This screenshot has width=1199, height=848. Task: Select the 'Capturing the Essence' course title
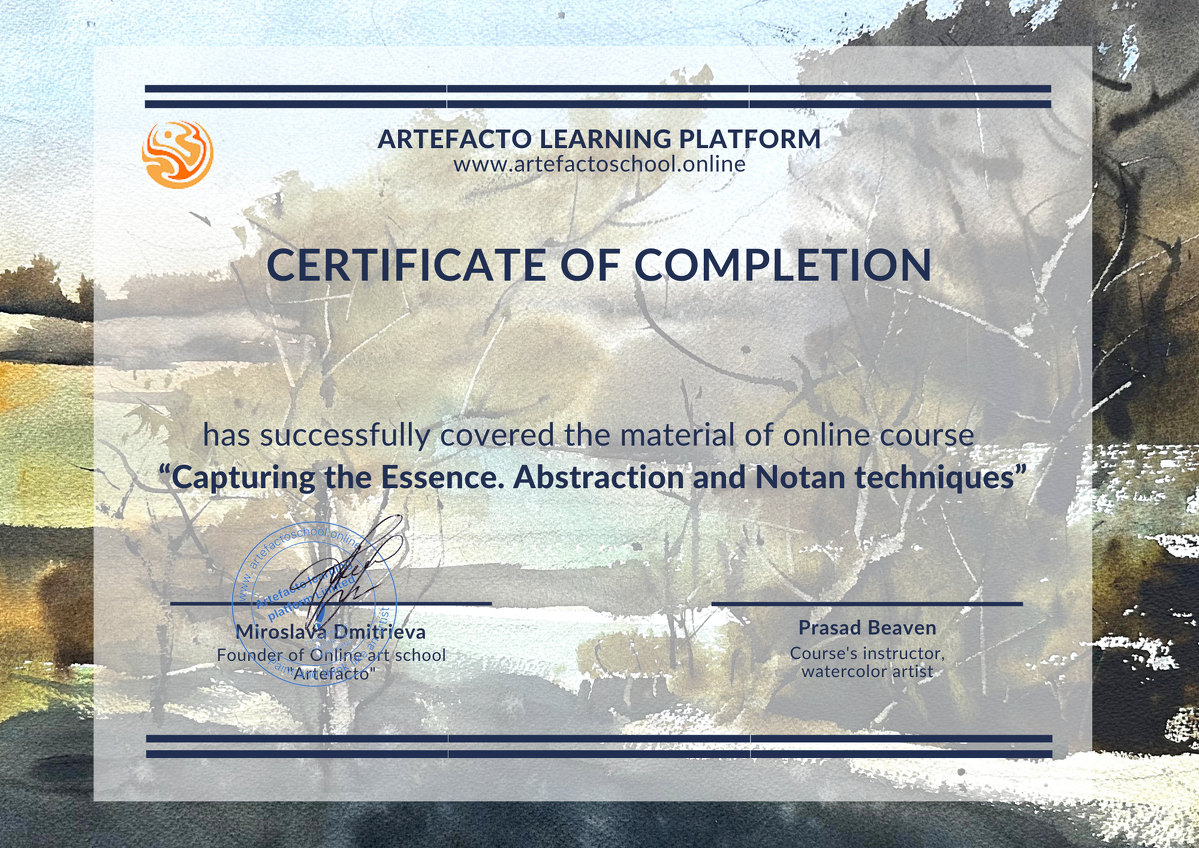(x=593, y=477)
